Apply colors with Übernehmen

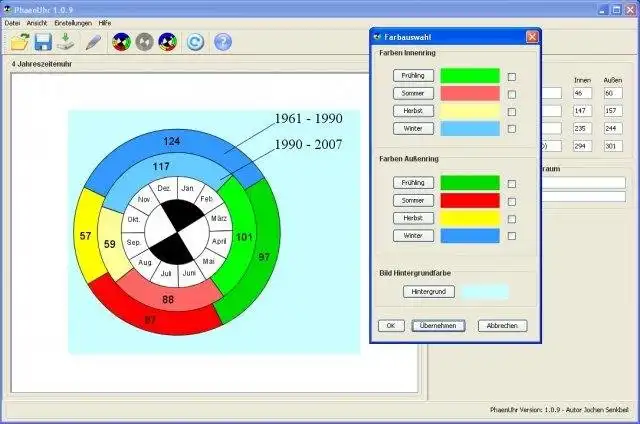click(438, 326)
